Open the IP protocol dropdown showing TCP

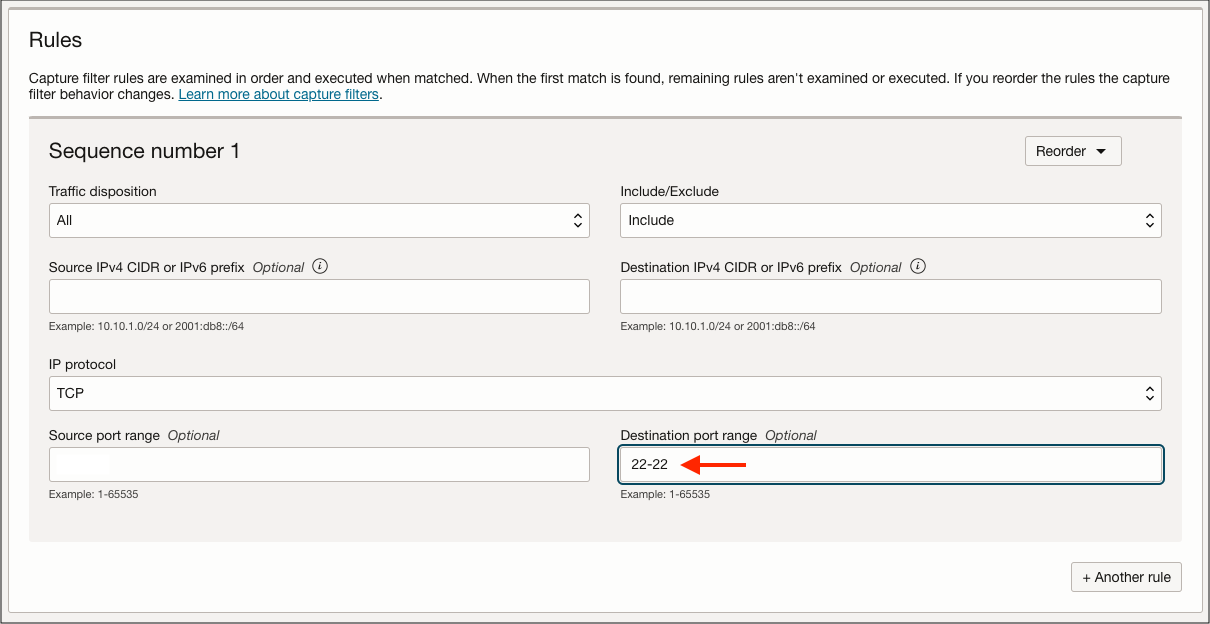[x=605, y=393]
